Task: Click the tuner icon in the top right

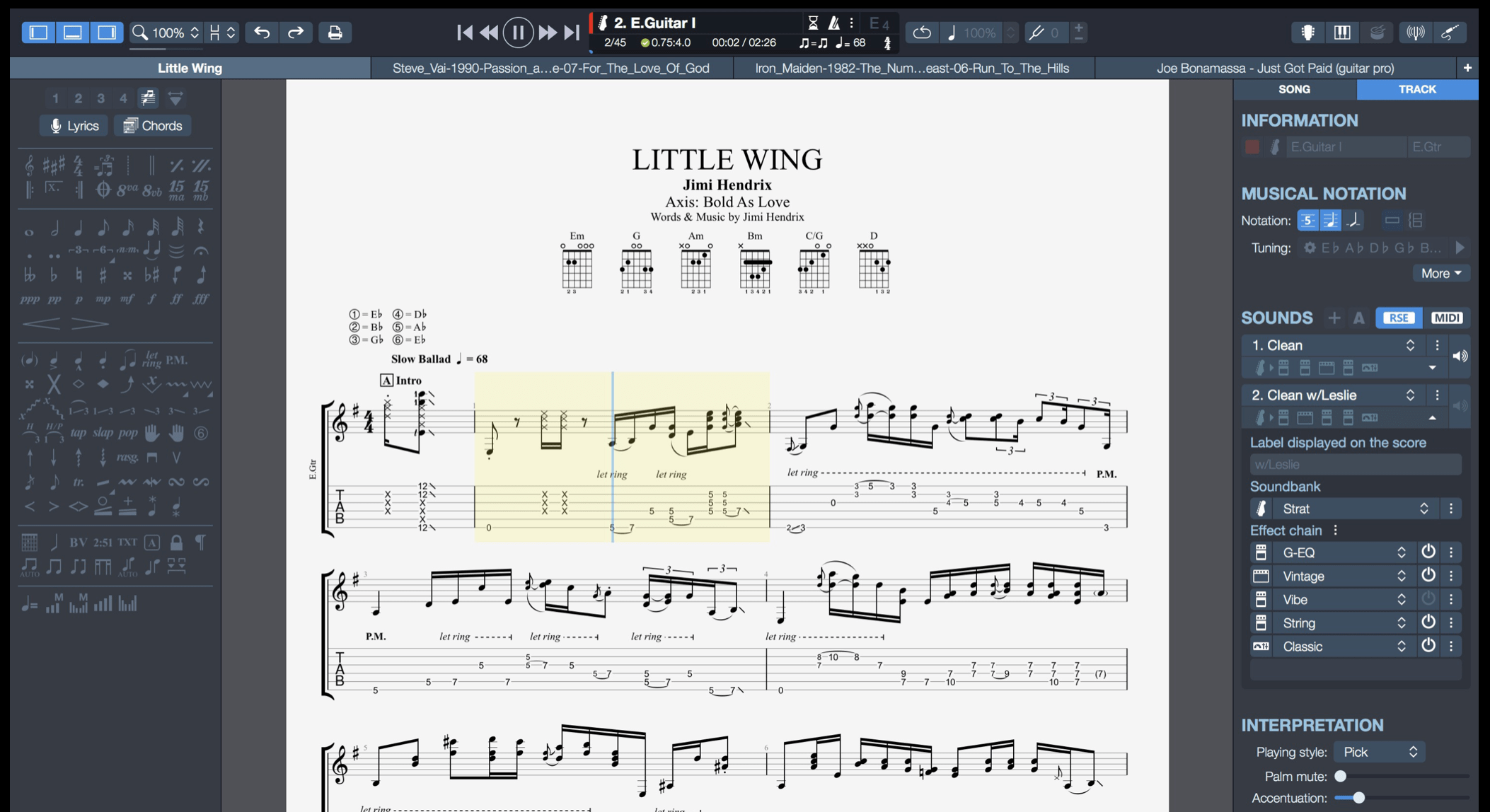Action: coord(1416,32)
